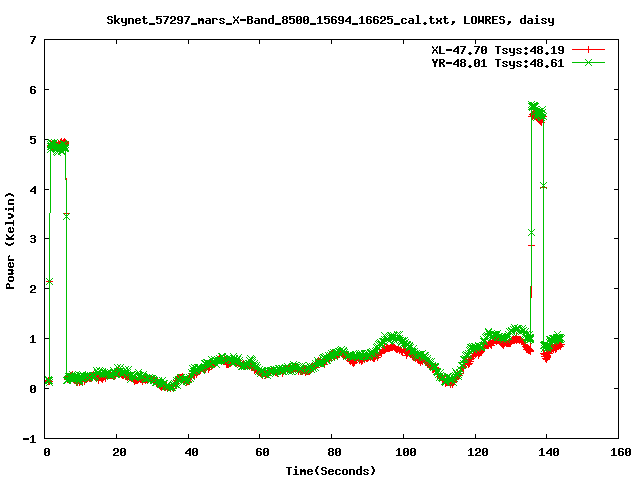Screen dimensions: 640x480
Task: Click the x-axis tick value 80
Action: pos(334,452)
